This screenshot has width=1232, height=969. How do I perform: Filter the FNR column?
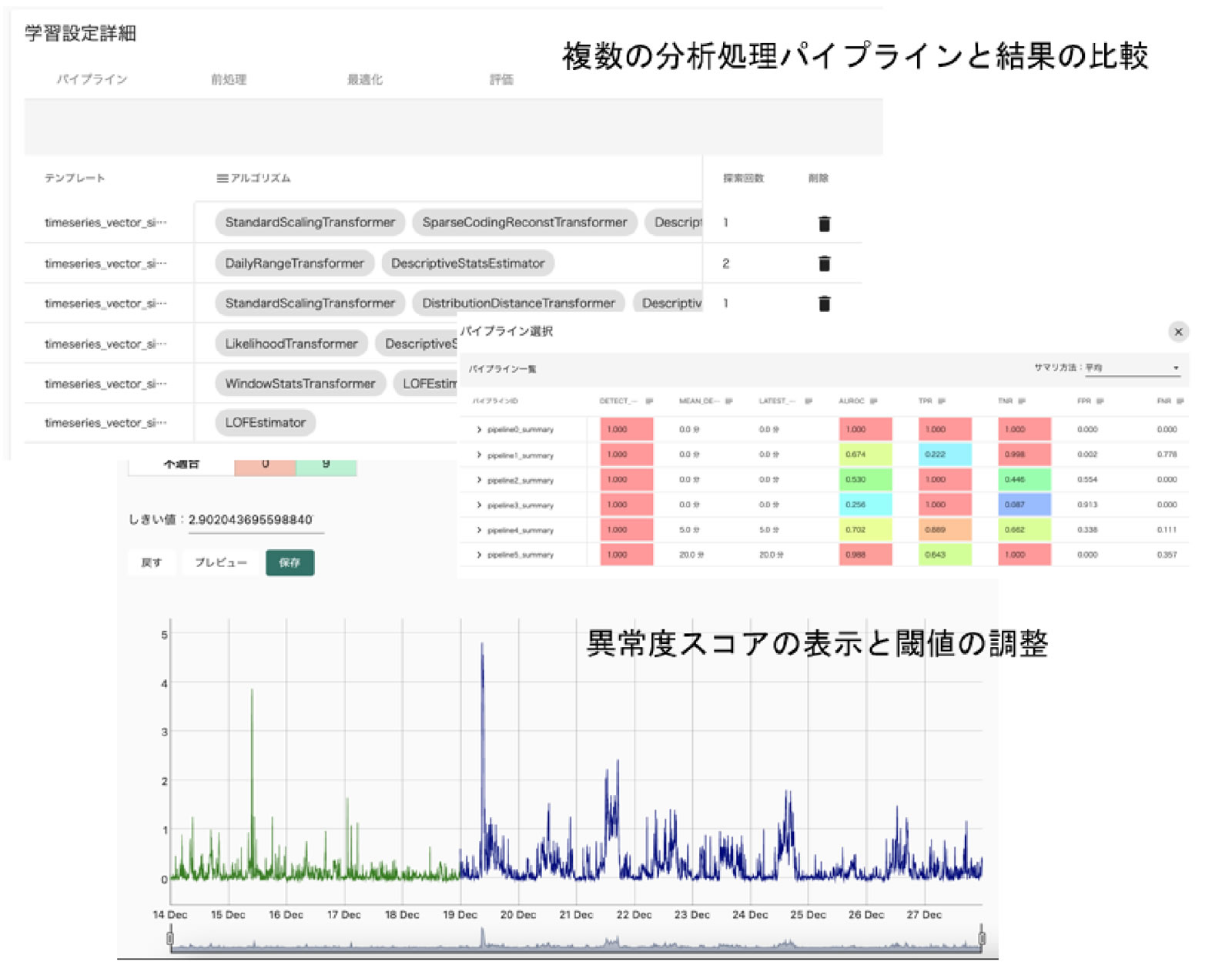tap(1180, 401)
